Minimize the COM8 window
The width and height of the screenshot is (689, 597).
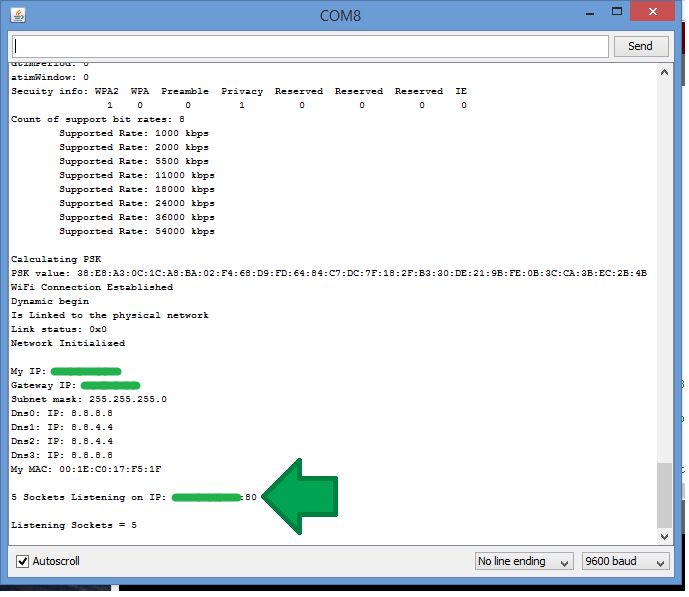(590, 13)
